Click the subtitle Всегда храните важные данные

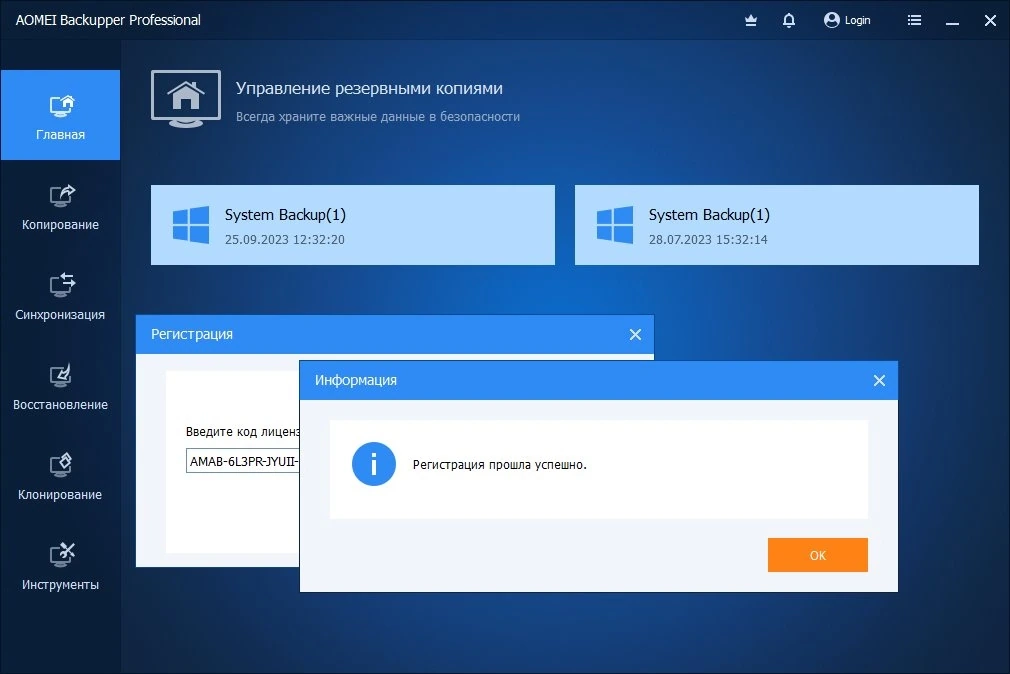click(377, 117)
